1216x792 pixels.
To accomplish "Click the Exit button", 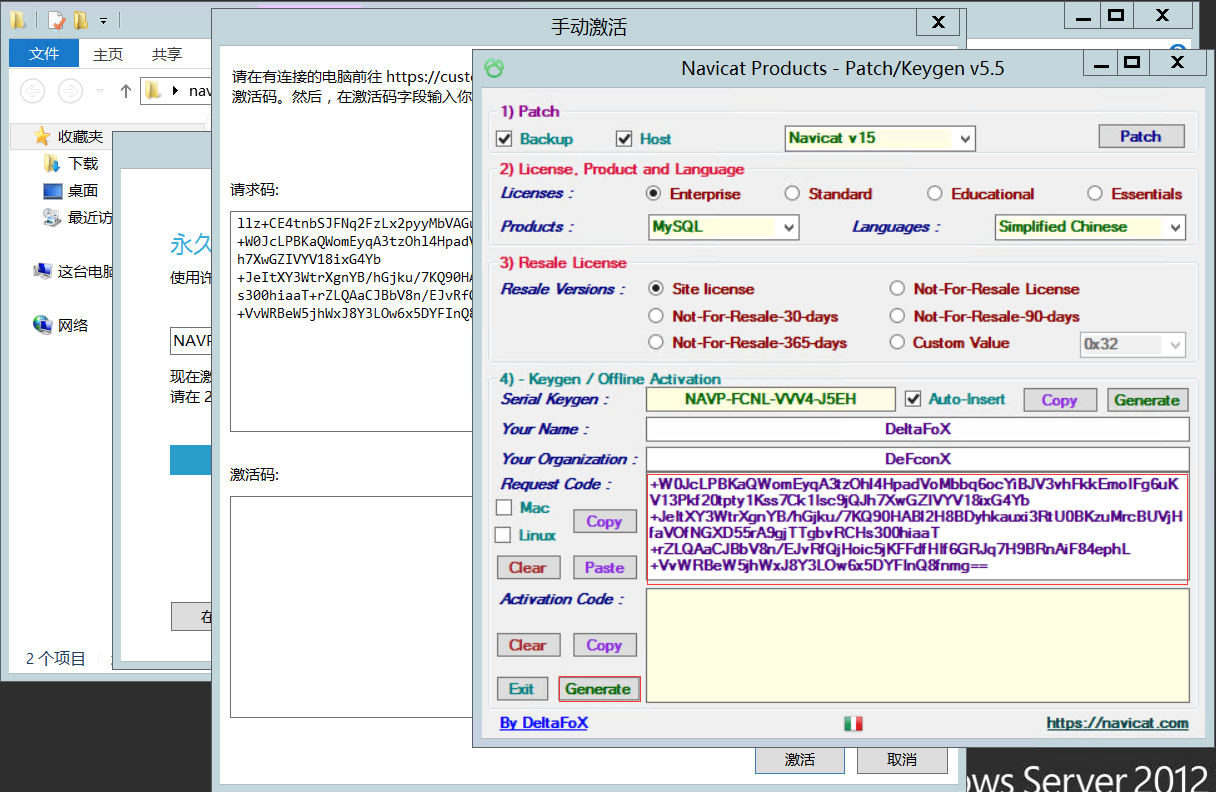I will click(x=522, y=689).
